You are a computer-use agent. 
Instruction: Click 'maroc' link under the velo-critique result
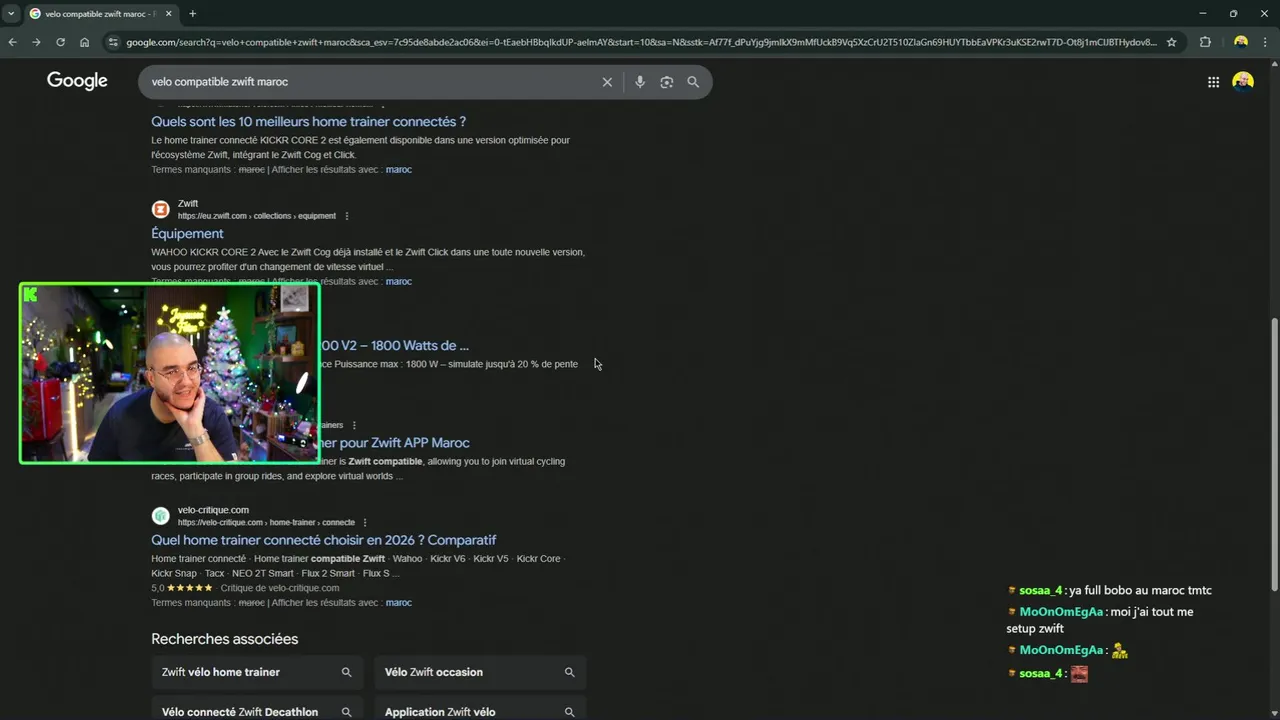click(x=398, y=602)
